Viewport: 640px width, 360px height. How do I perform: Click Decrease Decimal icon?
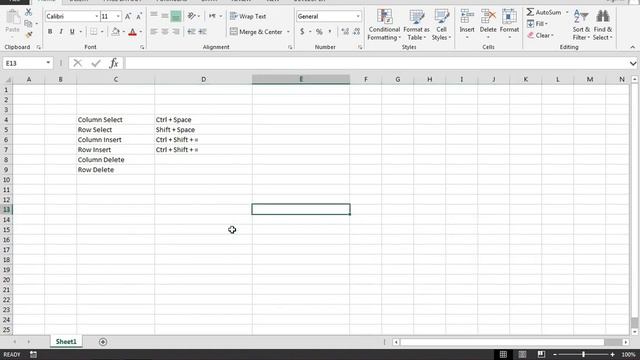[356, 31]
